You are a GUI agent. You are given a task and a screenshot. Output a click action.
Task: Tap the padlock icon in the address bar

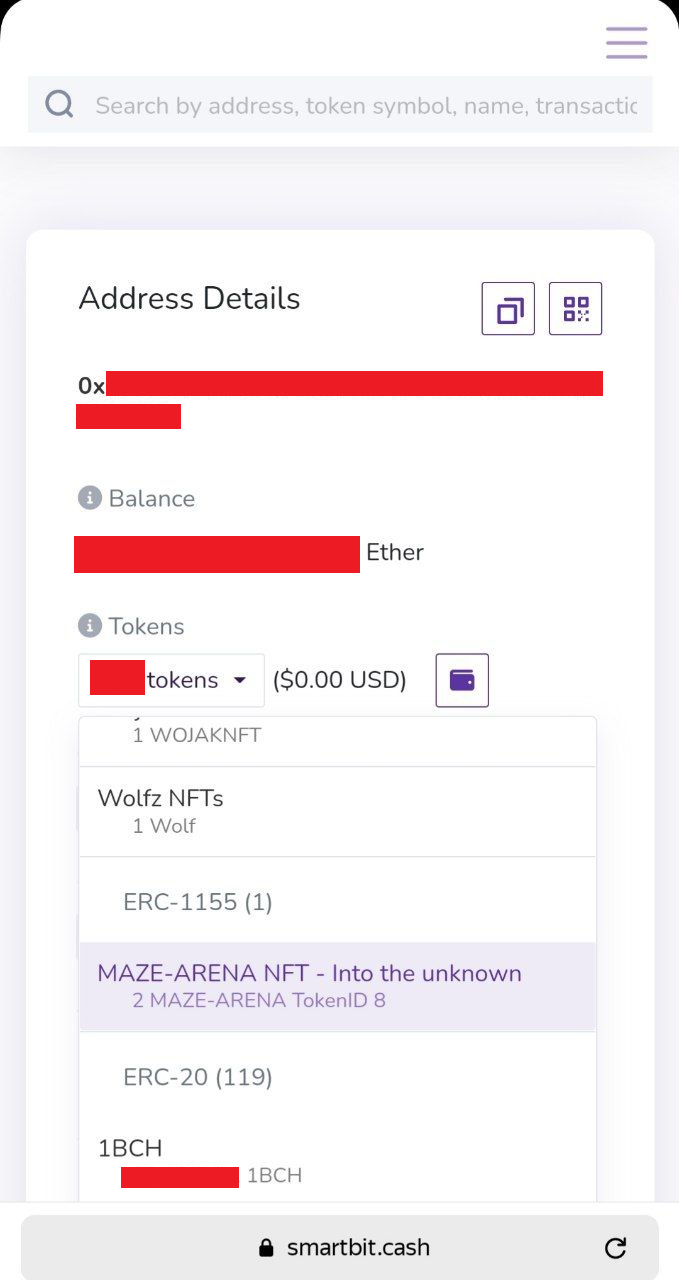(266, 1248)
